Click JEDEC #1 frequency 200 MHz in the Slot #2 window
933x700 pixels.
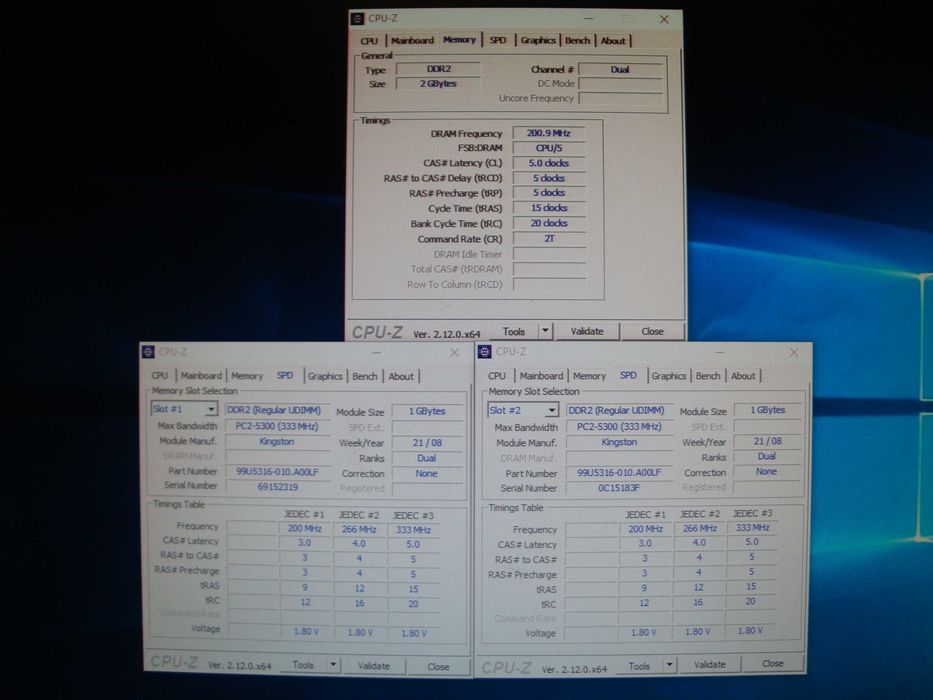click(x=646, y=529)
